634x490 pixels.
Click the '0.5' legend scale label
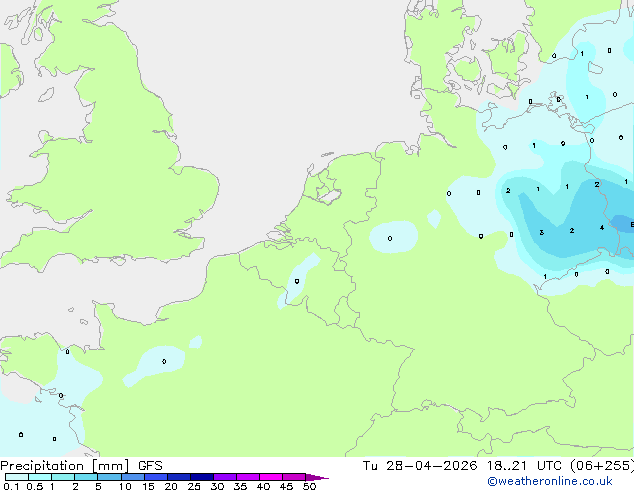click(35, 486)
